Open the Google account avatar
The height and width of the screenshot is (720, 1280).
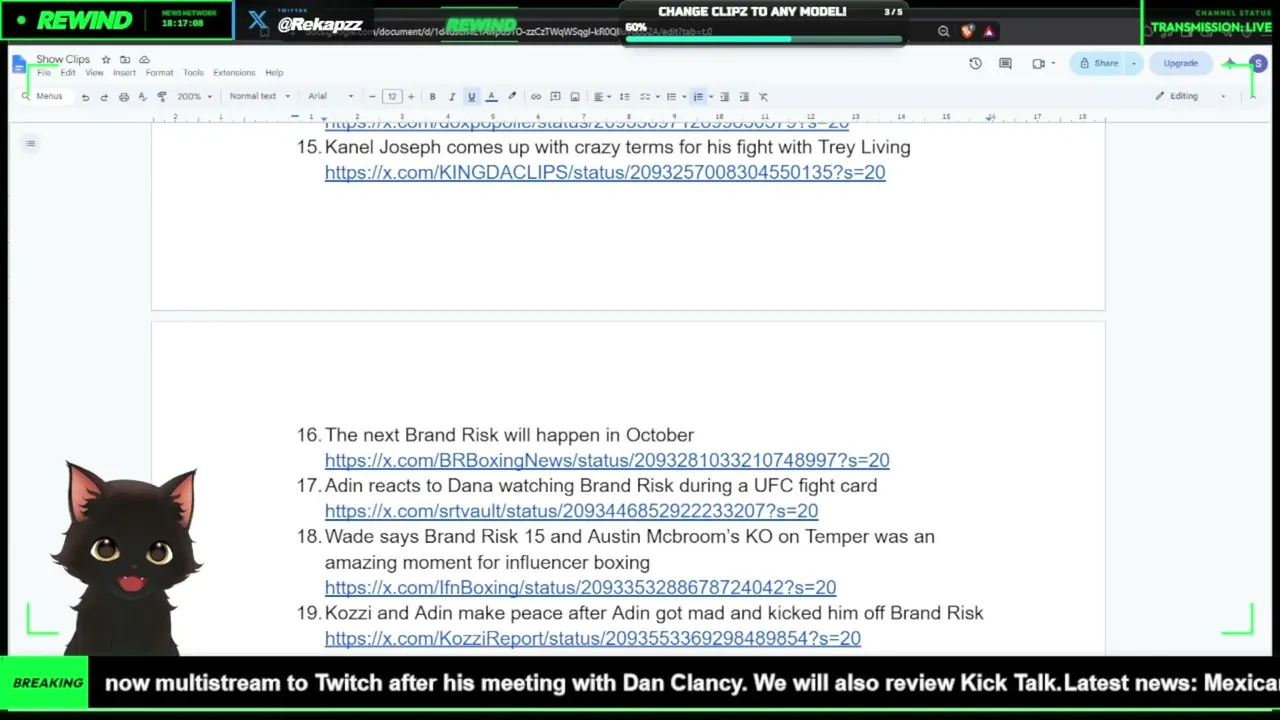[x=1258, y=64]
